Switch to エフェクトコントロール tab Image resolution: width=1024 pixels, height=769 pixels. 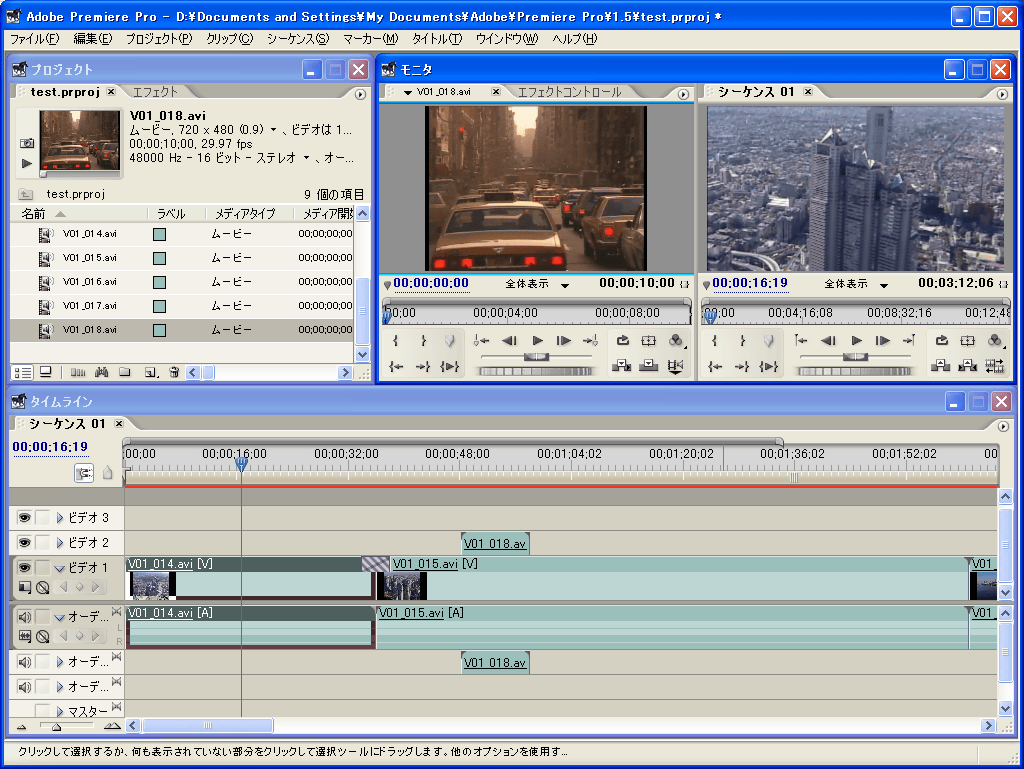tap(569, 92)
